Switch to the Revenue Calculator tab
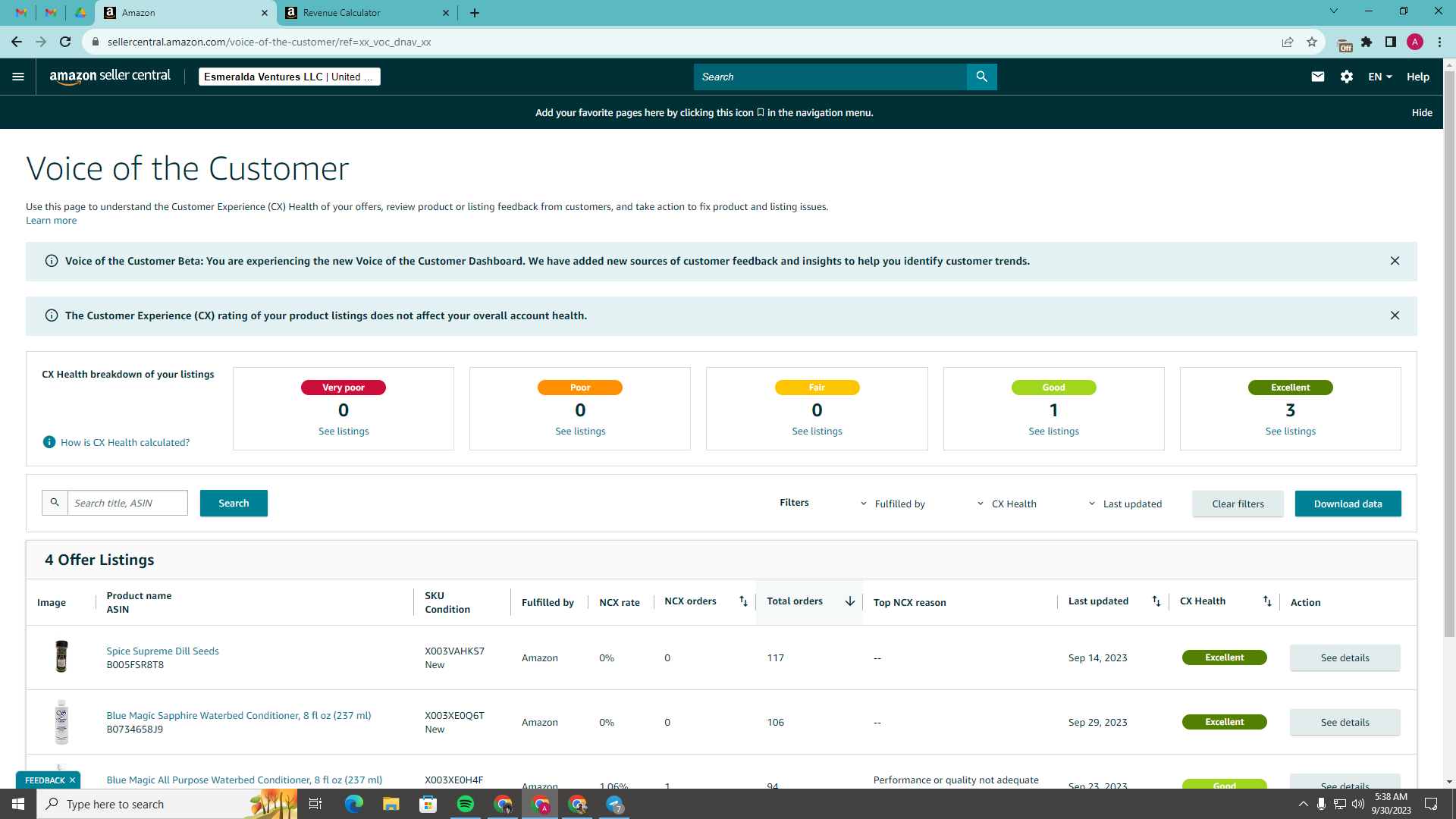 (368, 13)
